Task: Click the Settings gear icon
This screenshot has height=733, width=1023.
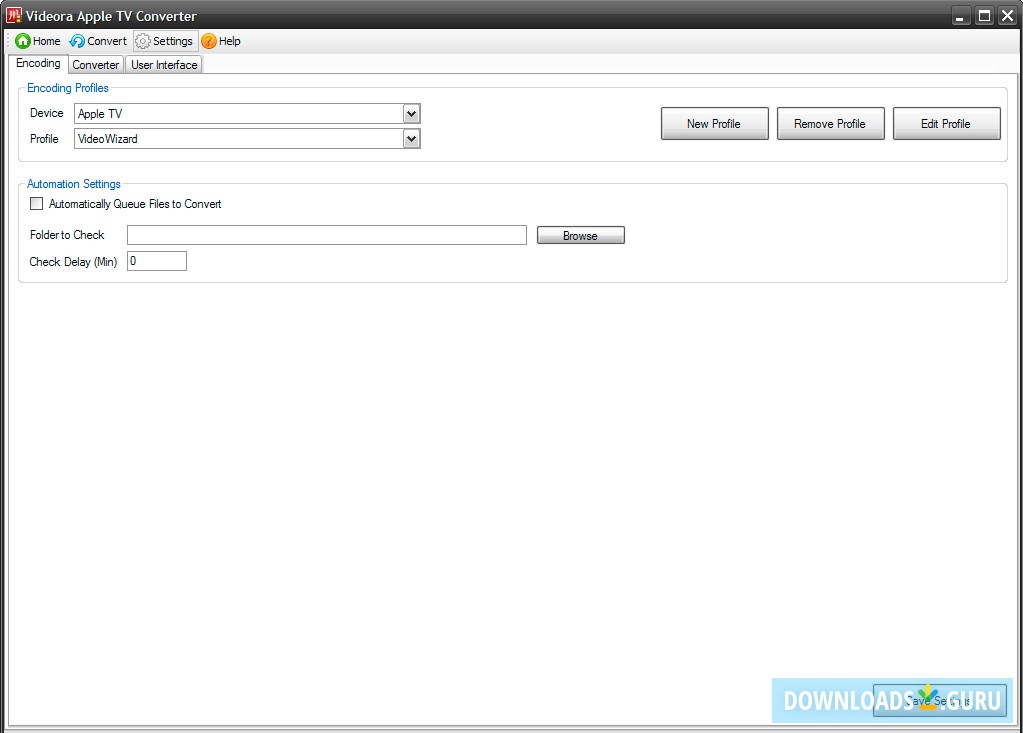Action: pos(142,41)
